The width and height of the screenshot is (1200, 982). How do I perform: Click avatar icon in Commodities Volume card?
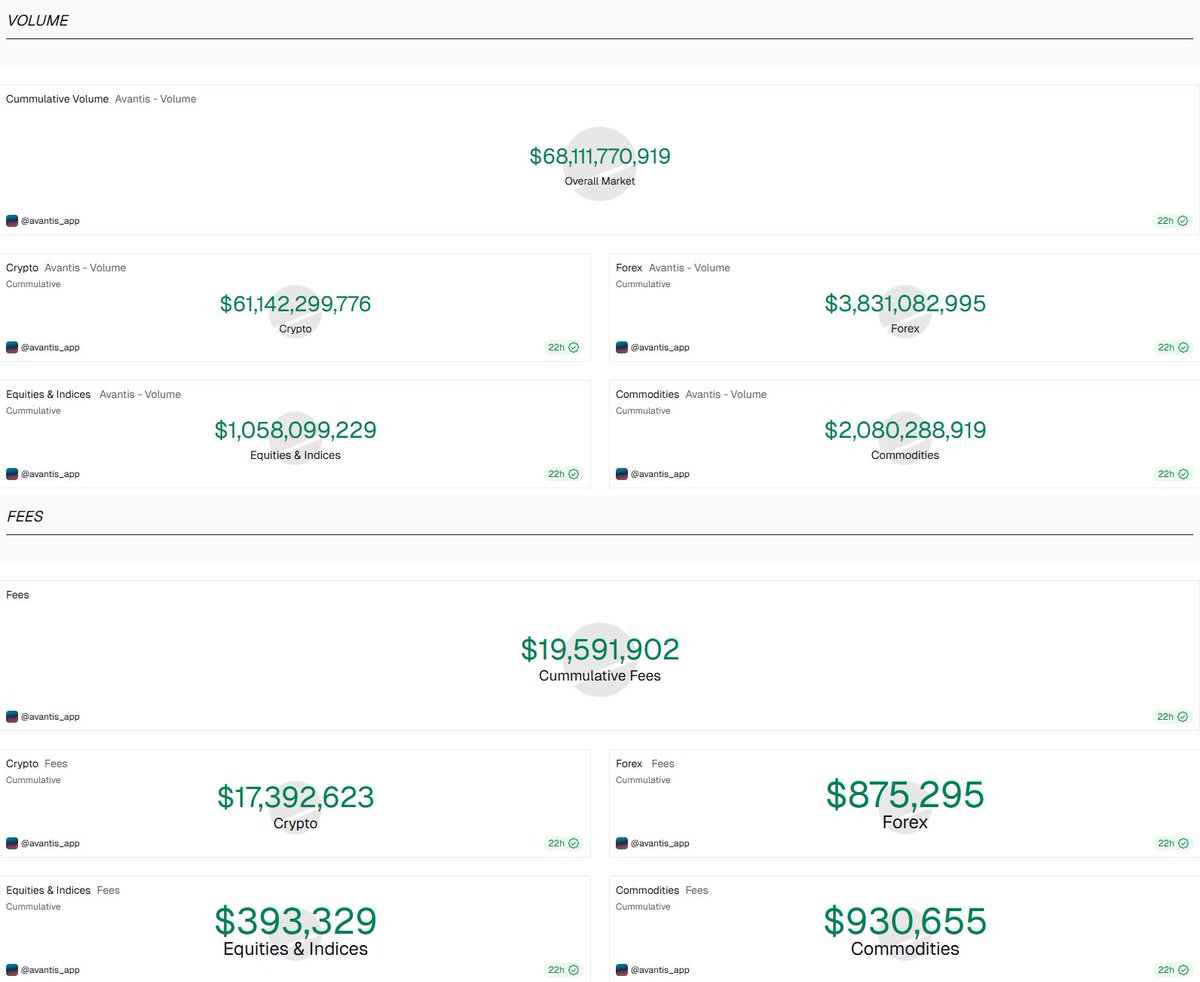[622, 474]
